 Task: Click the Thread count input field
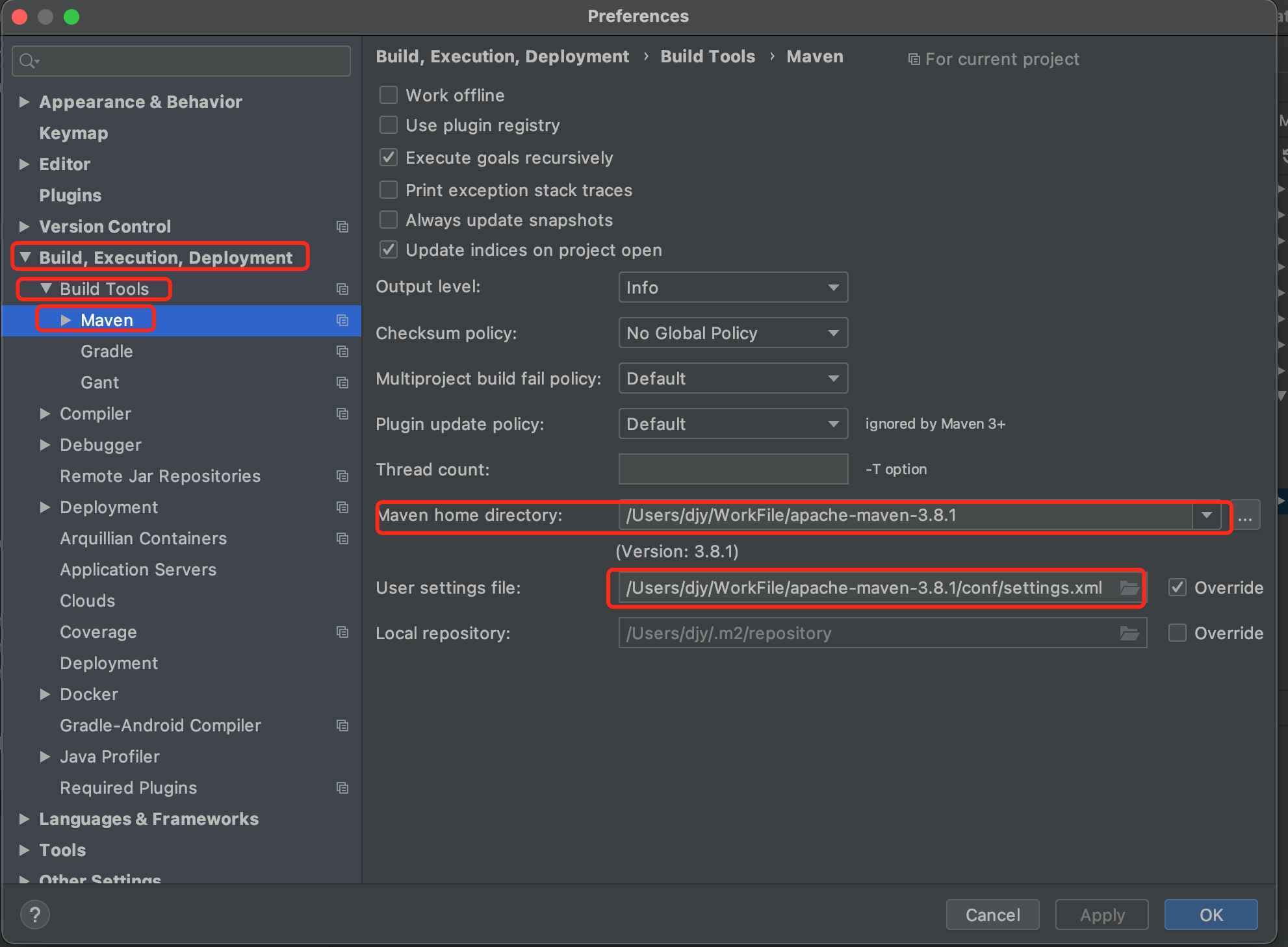point(733,470)
